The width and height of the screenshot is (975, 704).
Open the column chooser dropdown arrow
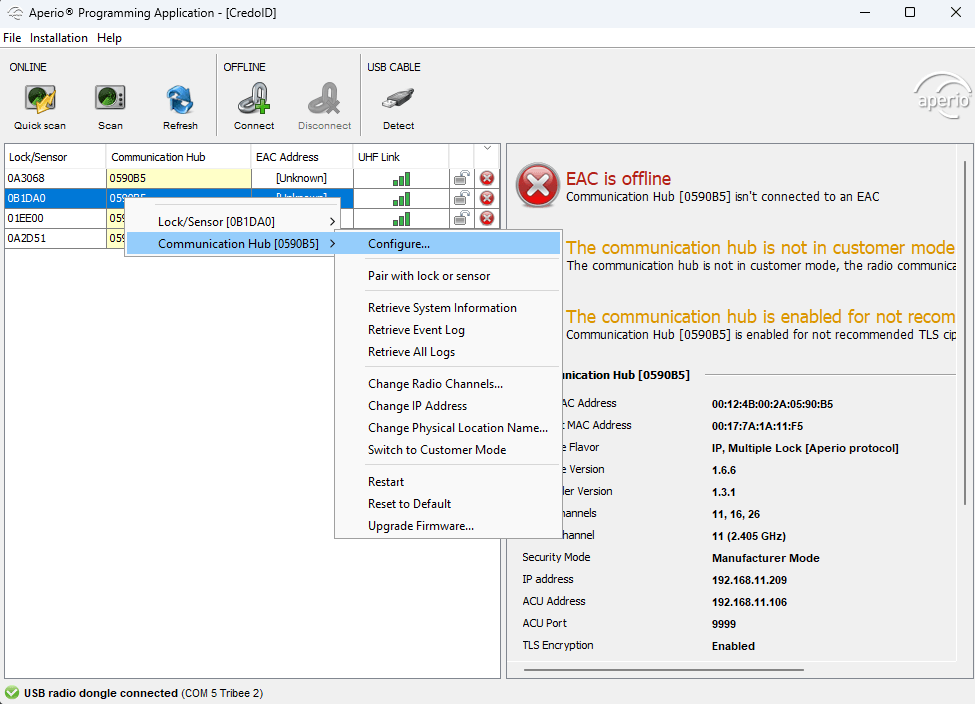coord(488,148)
